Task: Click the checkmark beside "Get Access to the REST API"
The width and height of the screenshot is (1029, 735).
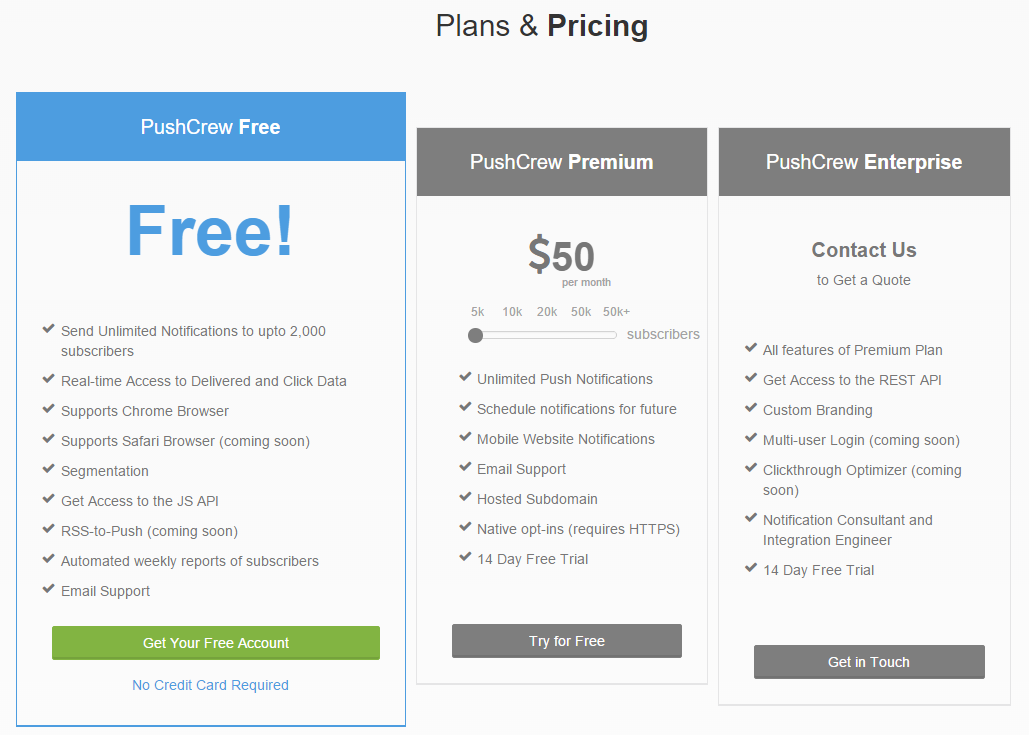Action: pos(752,378)
